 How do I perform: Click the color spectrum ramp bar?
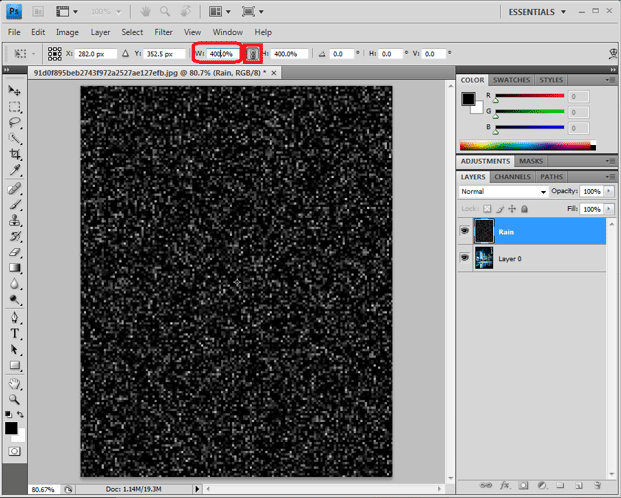tap(525, 146)
